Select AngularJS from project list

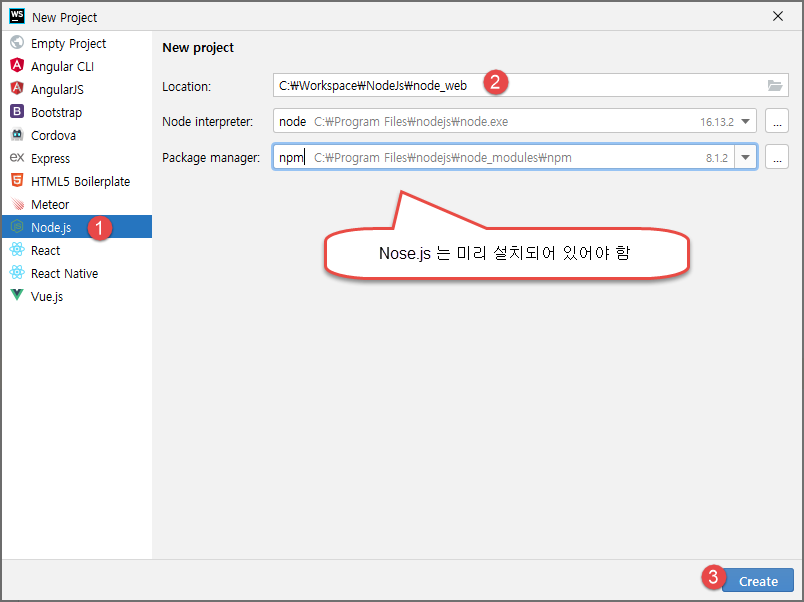pyautogui.click(x=77, y=89)
